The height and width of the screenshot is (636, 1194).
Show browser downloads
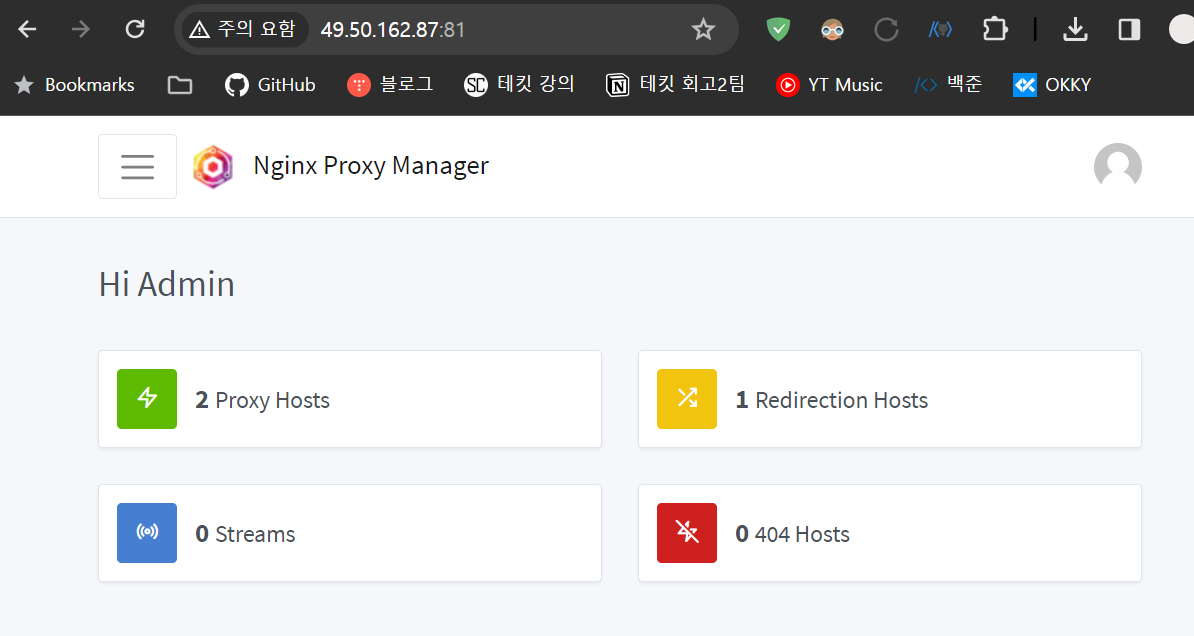pos(1074,30)
